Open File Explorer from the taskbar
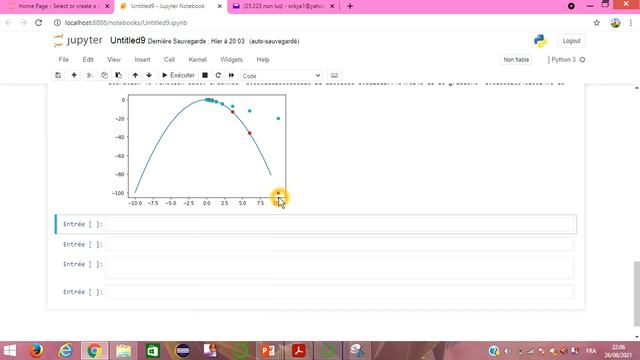Image resolution: width=640 pixels, height=360 pixels. tap(123, 351)
